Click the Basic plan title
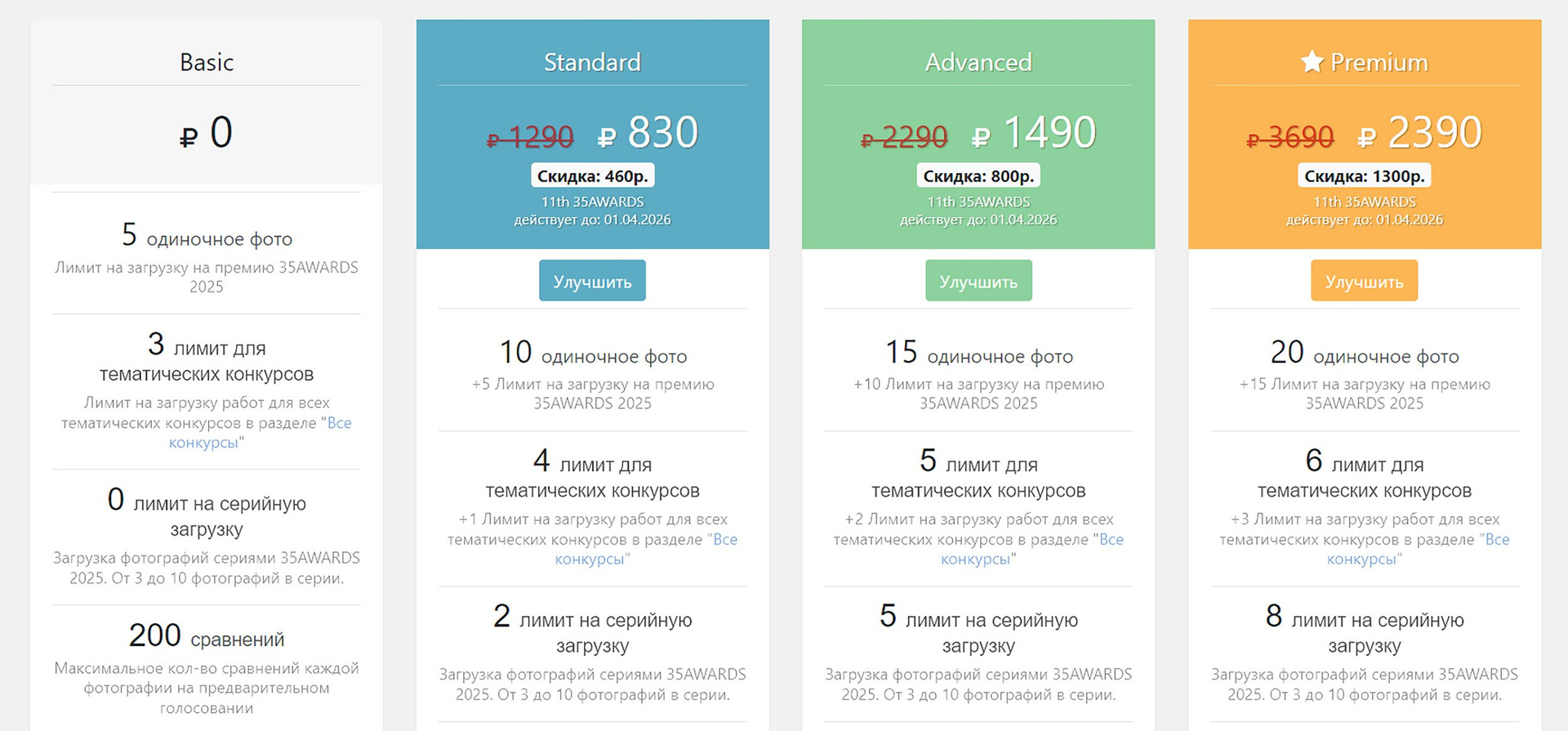The width and height of the screenshot is (1568, 731). point(207,62)
